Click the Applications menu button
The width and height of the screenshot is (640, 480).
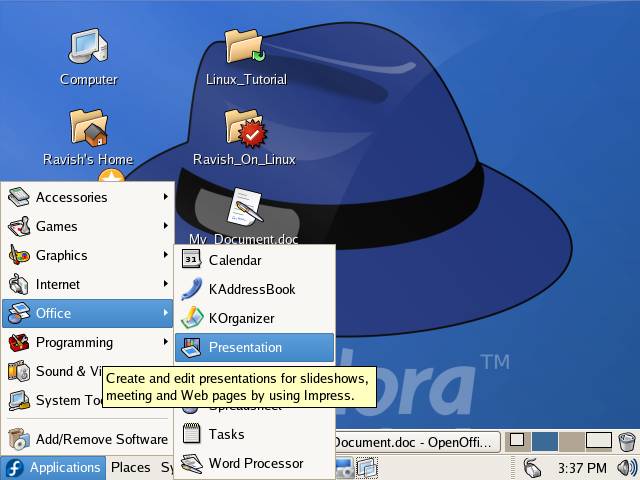[53, 467]
